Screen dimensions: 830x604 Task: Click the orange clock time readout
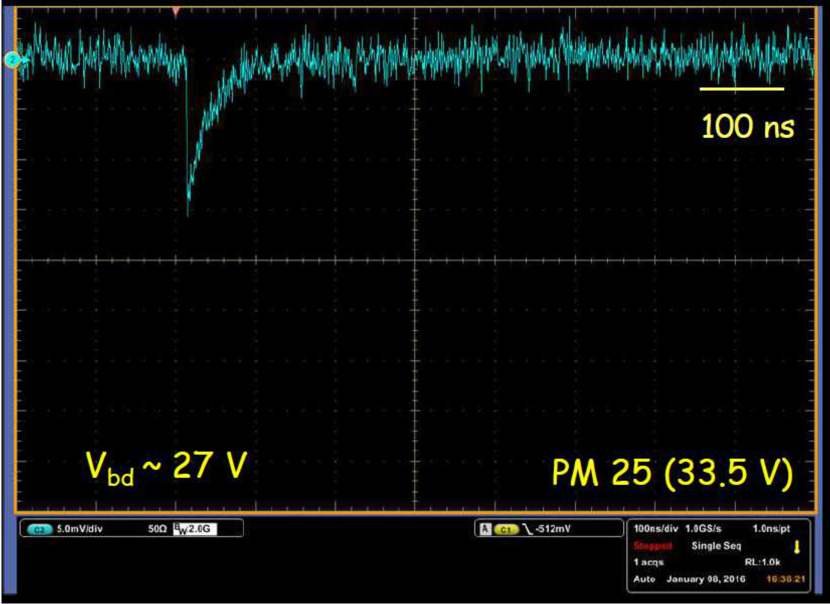(786, 579)
